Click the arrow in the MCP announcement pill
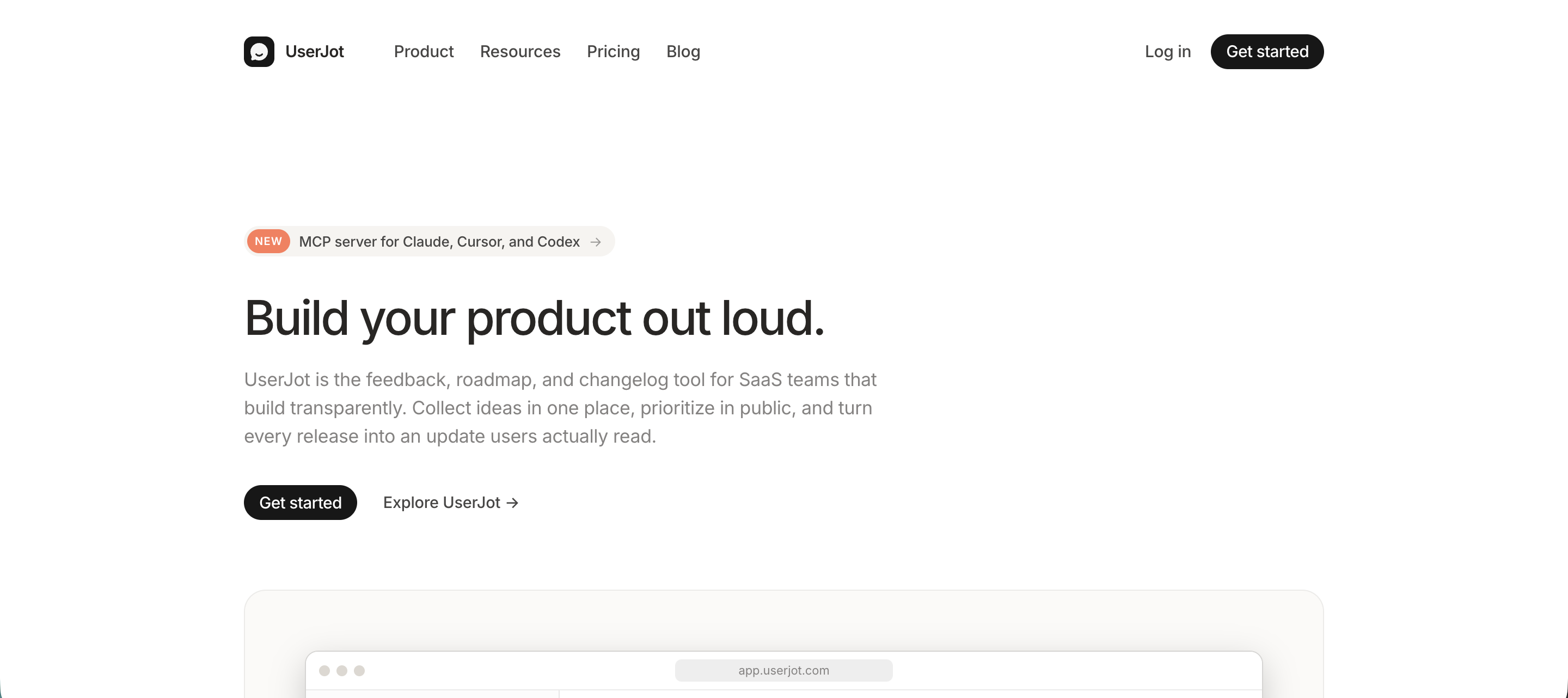The image size is (1568, 698). pyautogui.click(x=596, y=242)
